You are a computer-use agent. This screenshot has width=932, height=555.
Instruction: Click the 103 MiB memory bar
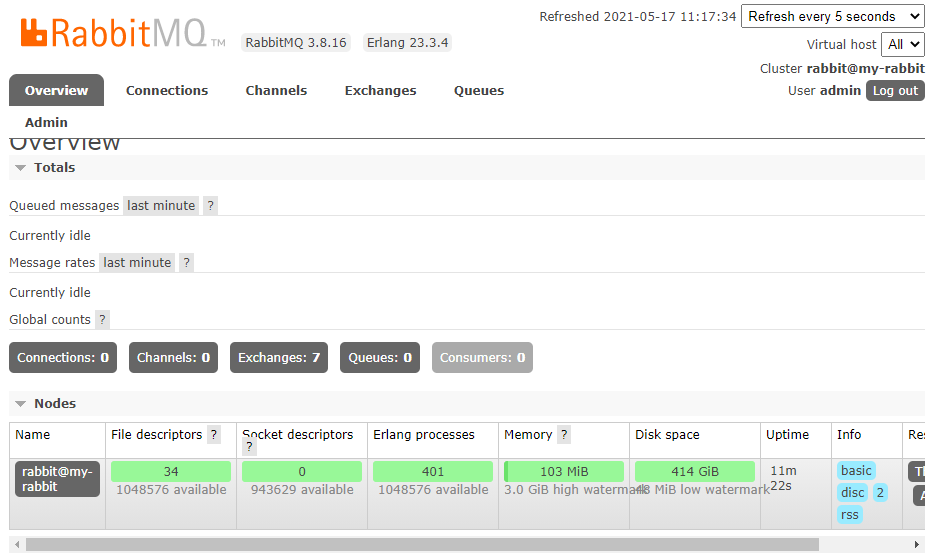click(x=564, y=471)
